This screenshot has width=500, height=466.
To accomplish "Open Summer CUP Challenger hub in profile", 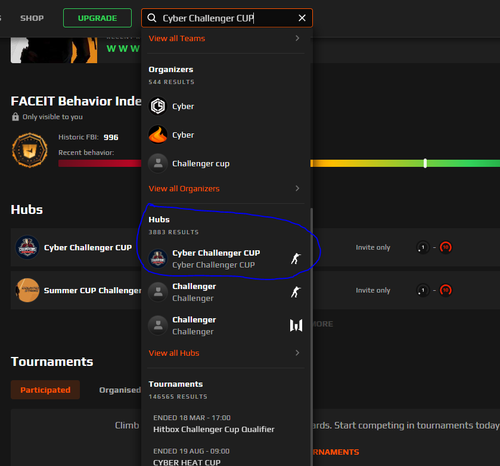I will click(93, 290).
